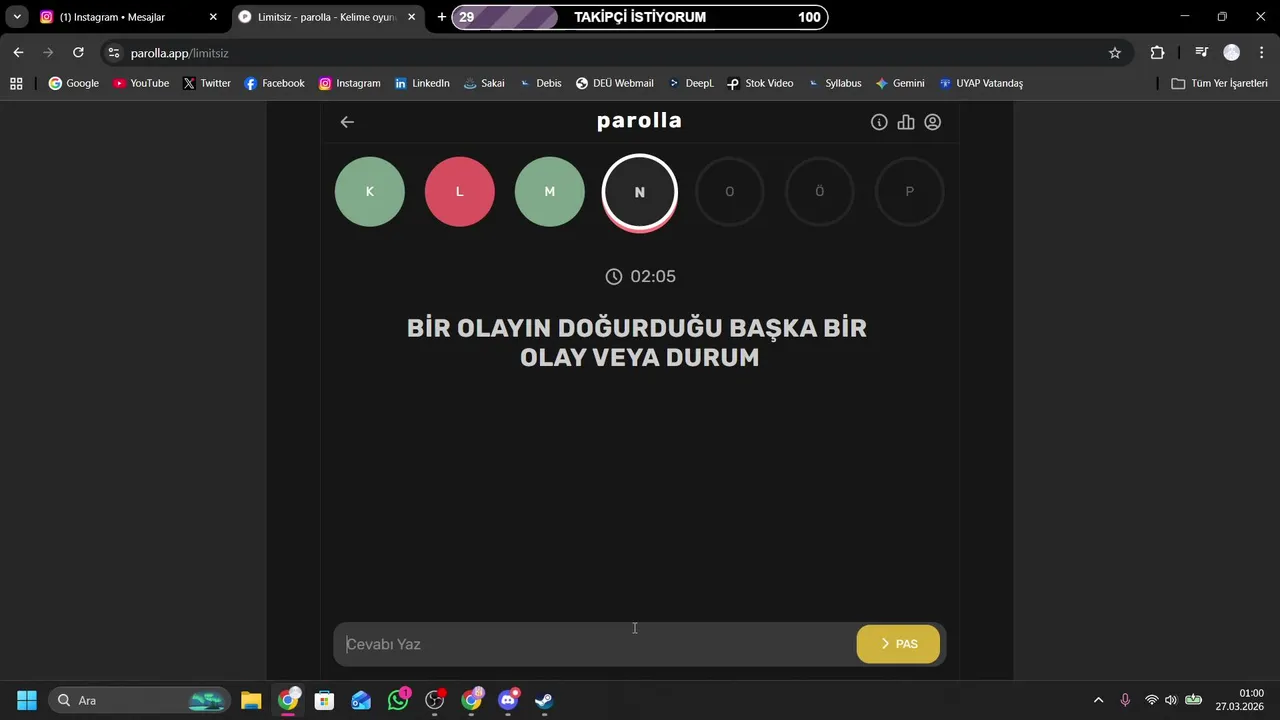Close the parolla browser tab
1280x720 pixels.
[x=411, y=17]
